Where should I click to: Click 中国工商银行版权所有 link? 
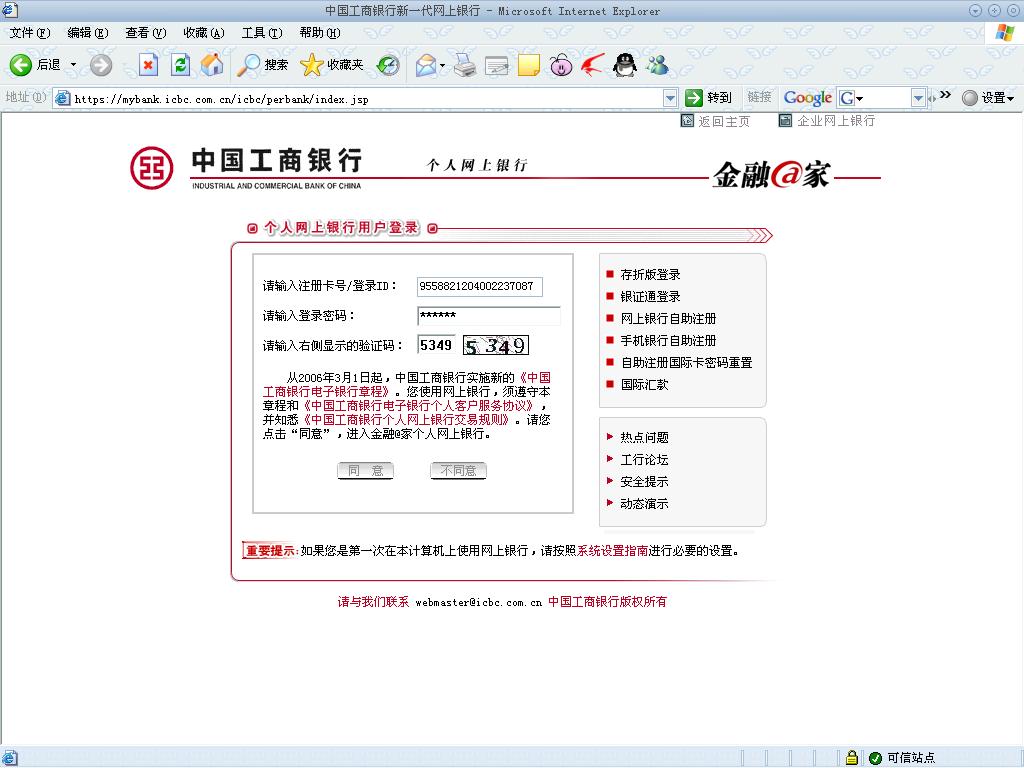(x=607, y=602)
